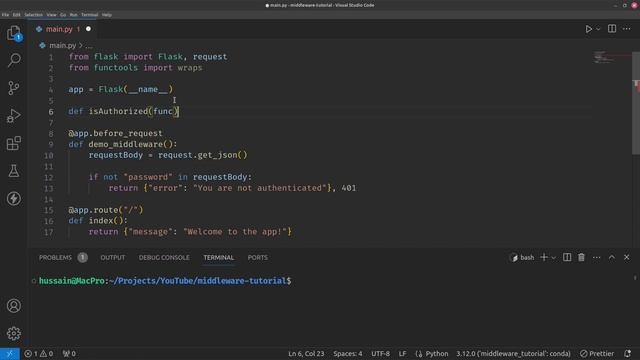Open the Run menu

pyautogui.click(x=73, y=15)
